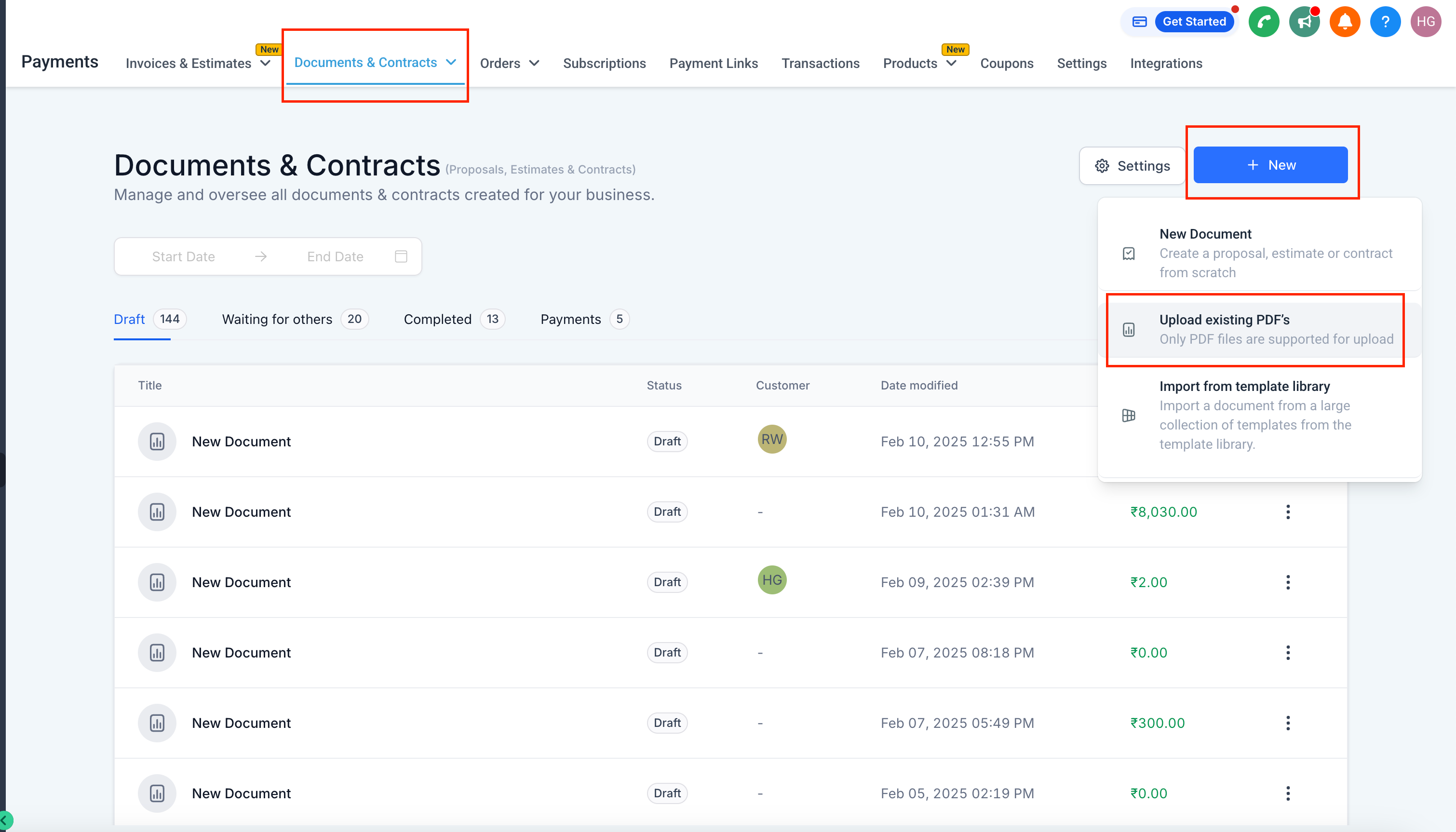
Task: Switch to Waiting for others tab
Action: (x=277, y=320)
